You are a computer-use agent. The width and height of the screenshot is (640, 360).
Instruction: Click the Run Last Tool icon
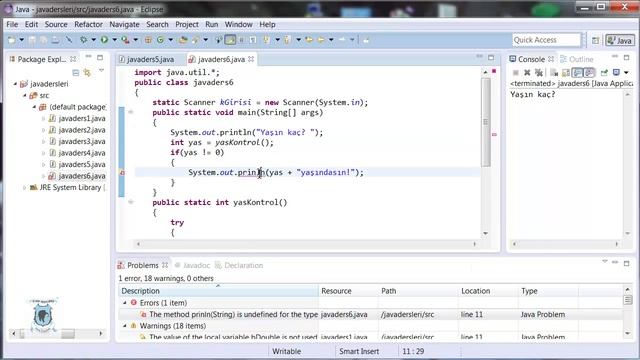[x=125, y=40]
